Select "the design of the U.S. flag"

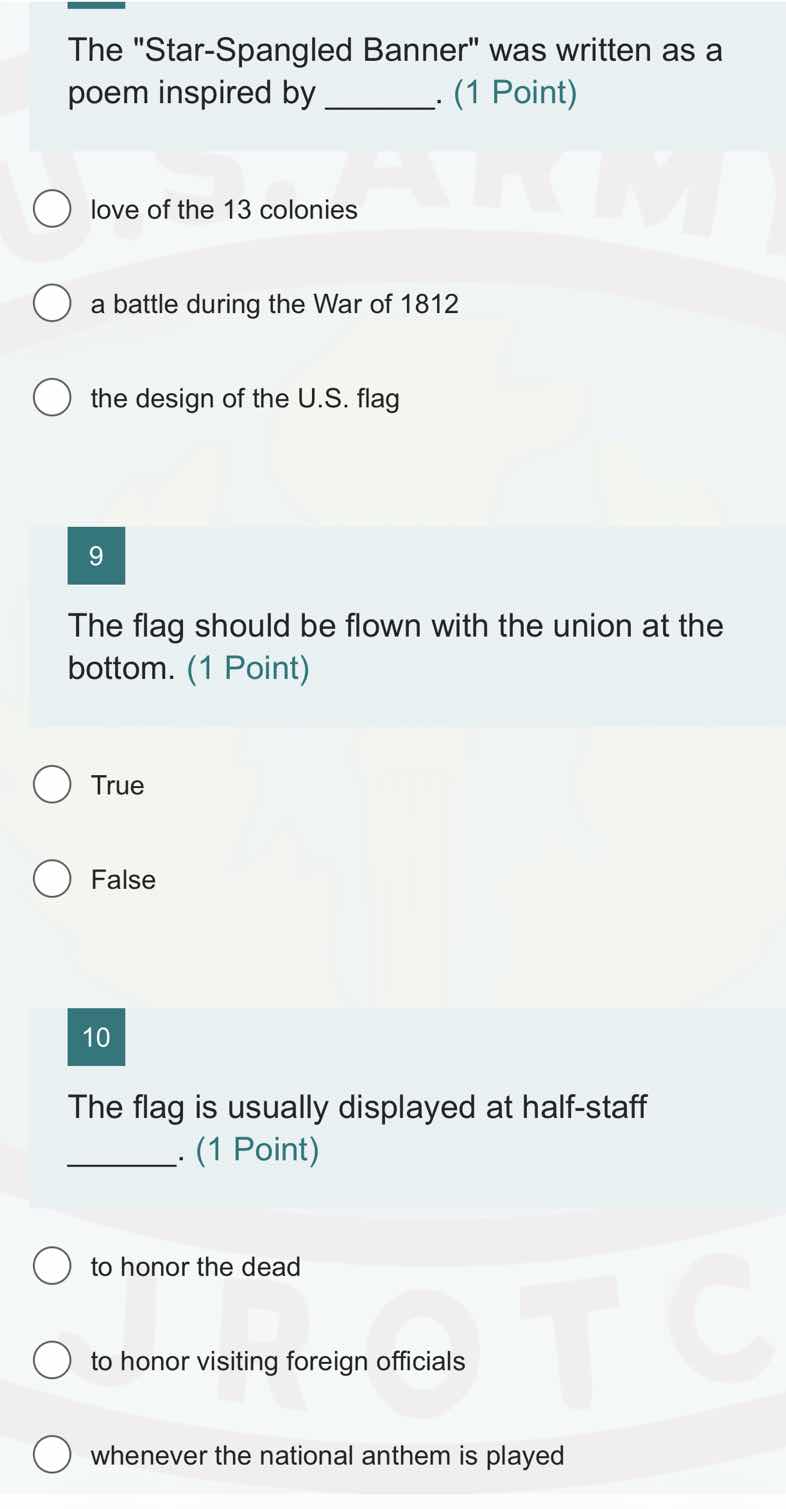tap(51, 397)
